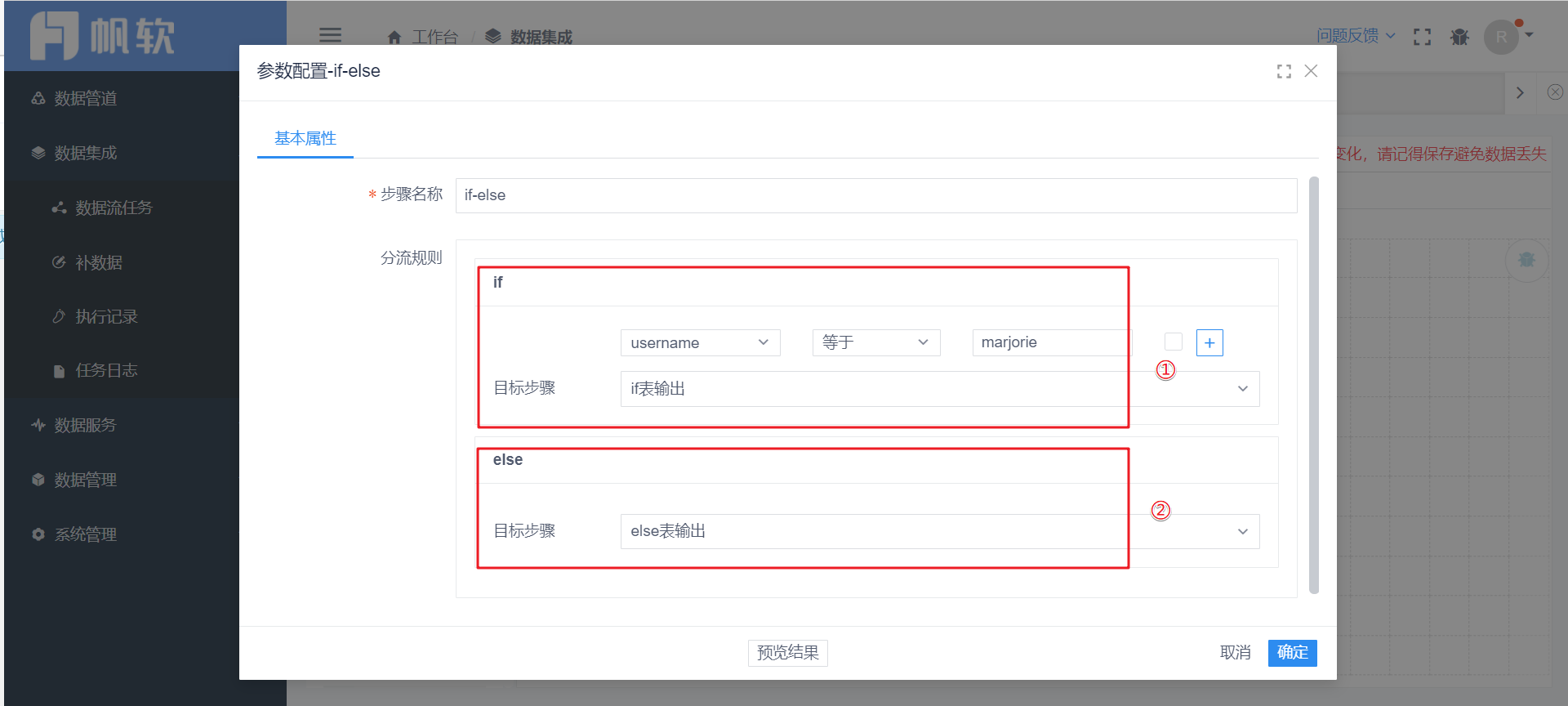Click the 参数配置-if-else dialog title
The width and height of the screenshot is (1568, 706).
[318, 71]
